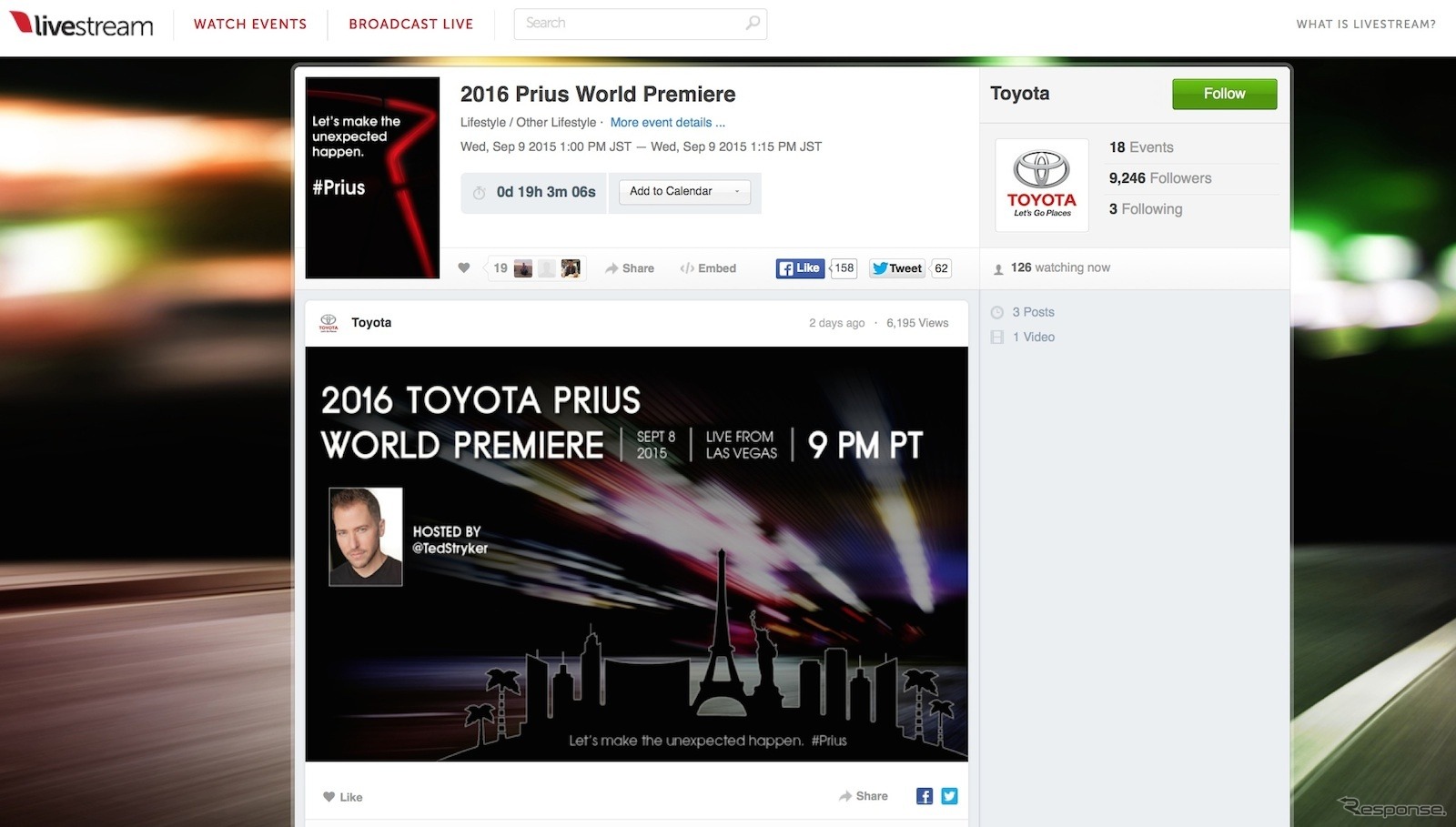The image size is (1456, 827).
Task: Click the Livestream logo
Action: click(82, 25)
